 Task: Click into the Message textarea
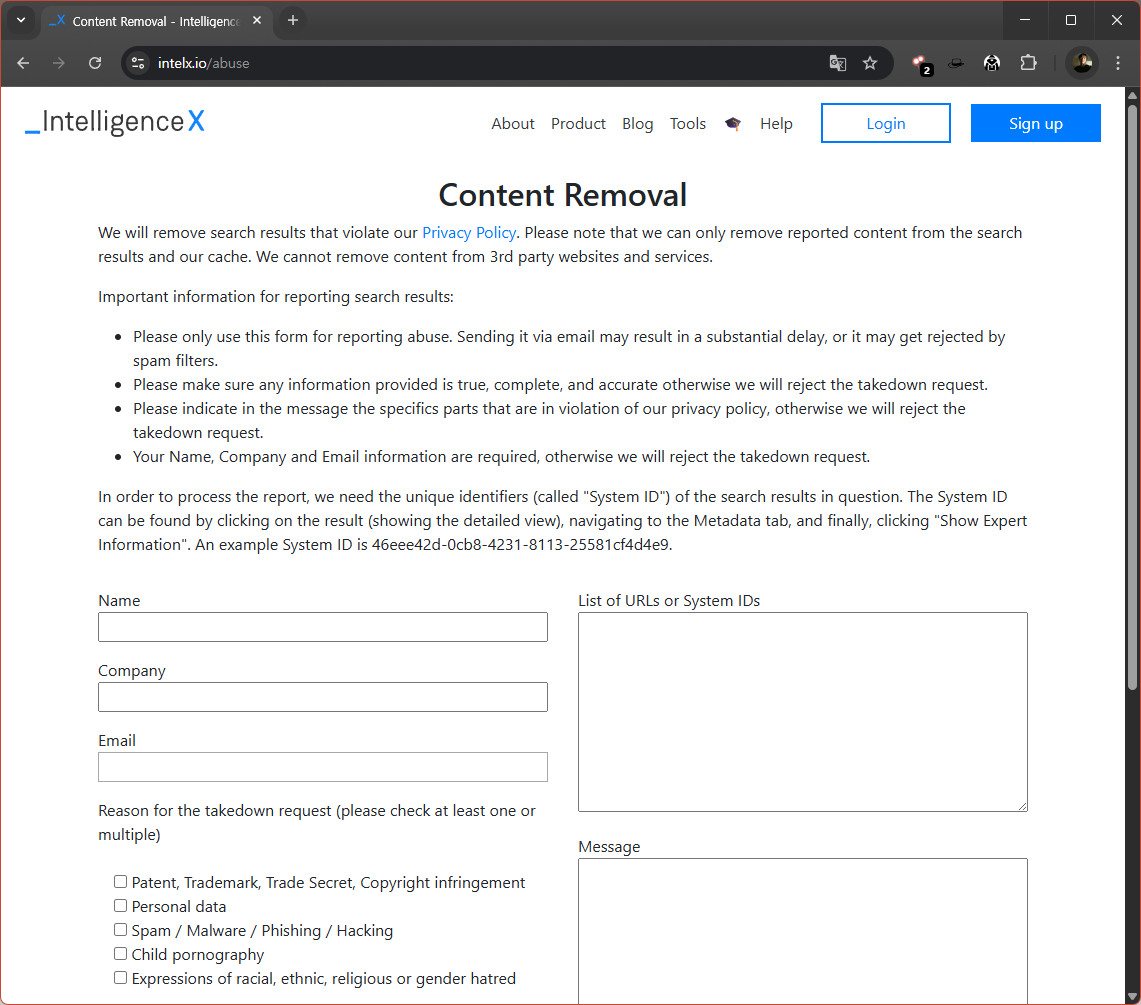click(x=803, y=931)
